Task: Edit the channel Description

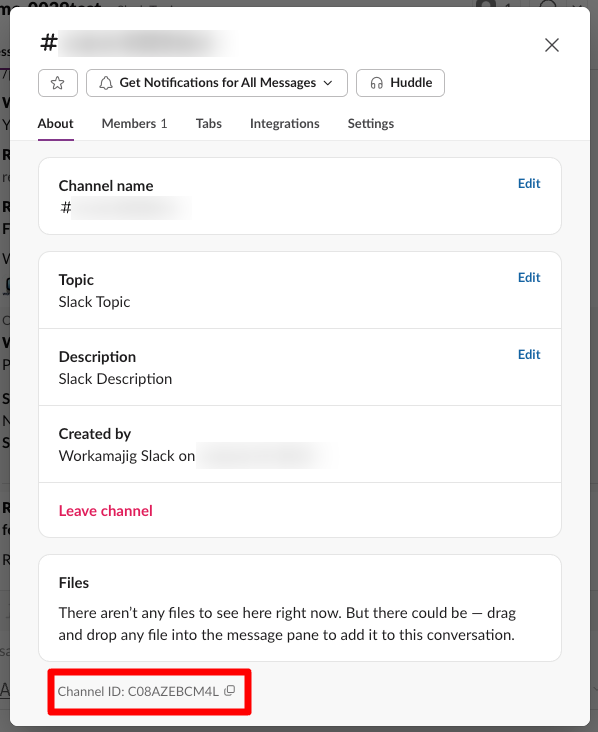Action: [x=529, y=354]
